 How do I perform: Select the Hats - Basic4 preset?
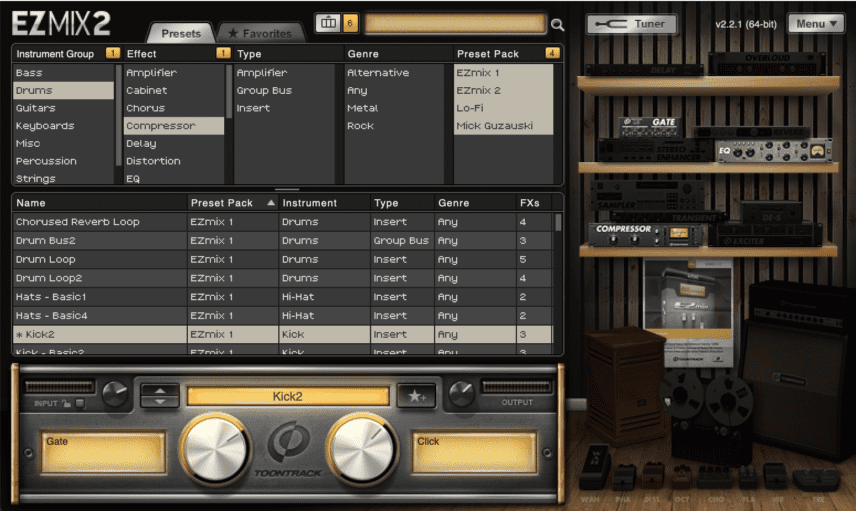click(x=282, y=316)
